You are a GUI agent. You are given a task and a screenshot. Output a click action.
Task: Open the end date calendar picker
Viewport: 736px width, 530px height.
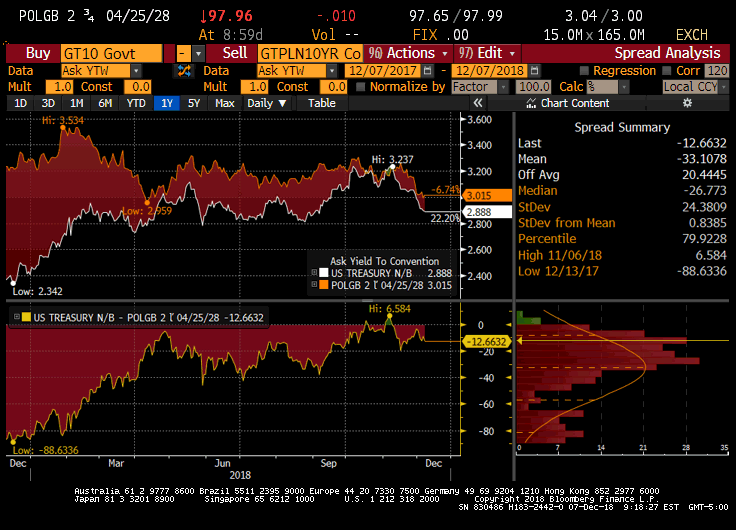point(535,71)
